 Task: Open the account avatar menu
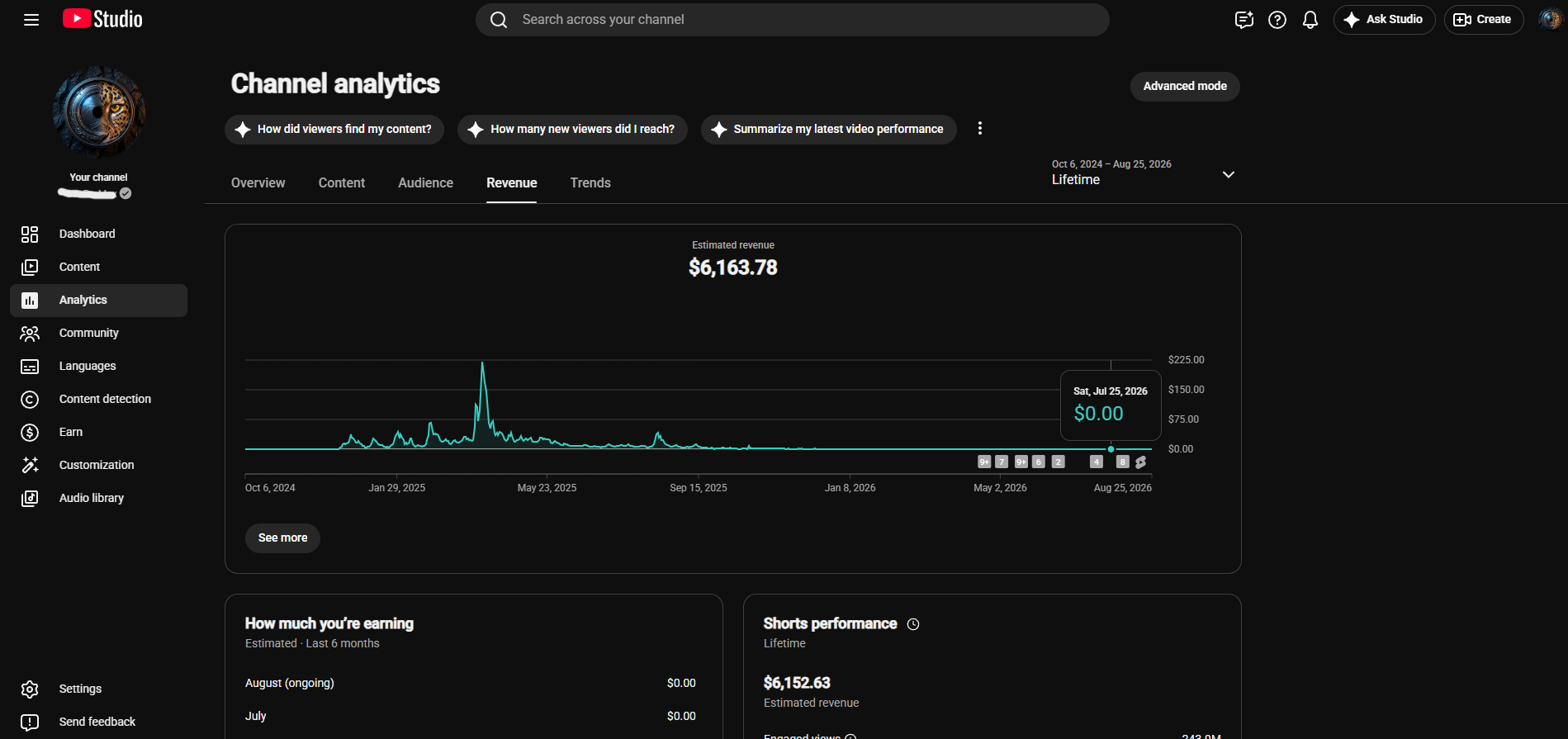pos(1549,20)
